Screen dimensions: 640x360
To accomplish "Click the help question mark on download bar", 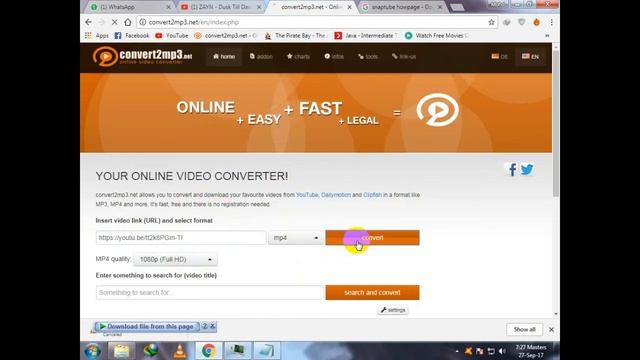I will click(x=205, y=326).
